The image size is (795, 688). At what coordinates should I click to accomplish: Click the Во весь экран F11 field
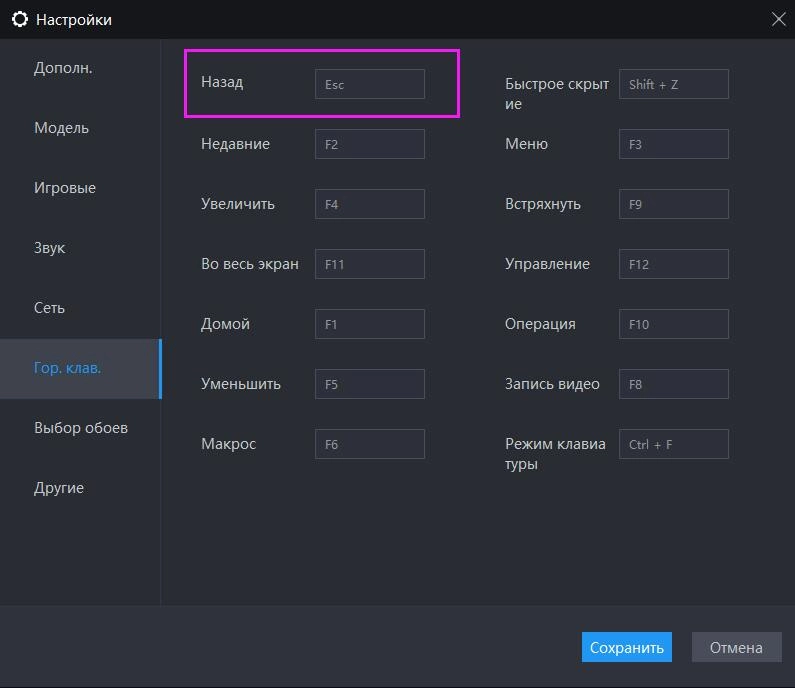tap(369, 264)
